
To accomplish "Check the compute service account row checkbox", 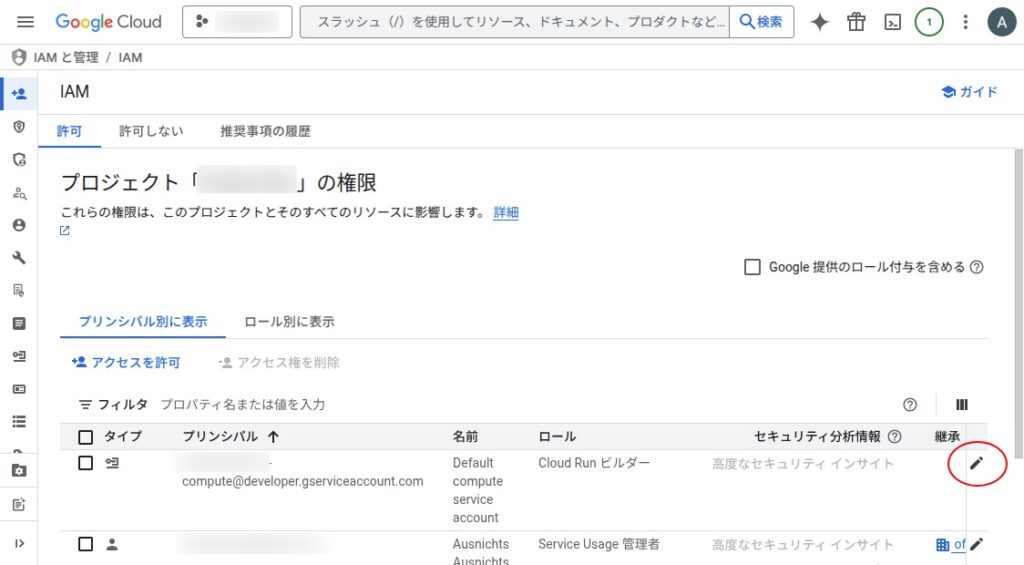I will click(x=86, y=463).
